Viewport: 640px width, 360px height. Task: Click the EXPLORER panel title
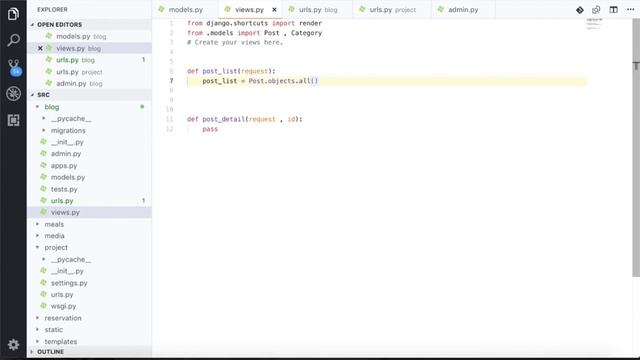[52, 9]
